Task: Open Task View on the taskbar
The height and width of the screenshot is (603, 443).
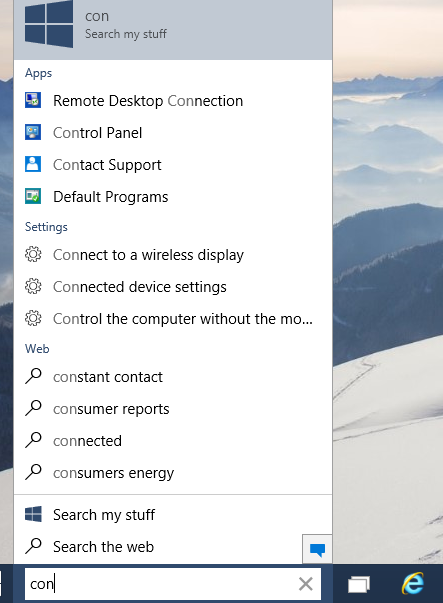Action: [x=359, y=585]
